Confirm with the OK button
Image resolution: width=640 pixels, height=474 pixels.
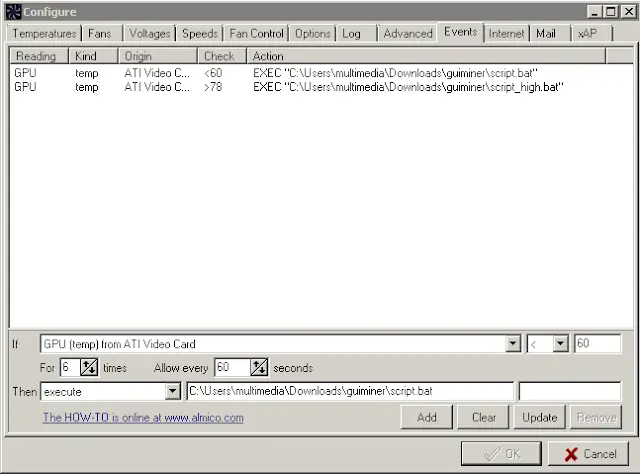click(502, 454)
